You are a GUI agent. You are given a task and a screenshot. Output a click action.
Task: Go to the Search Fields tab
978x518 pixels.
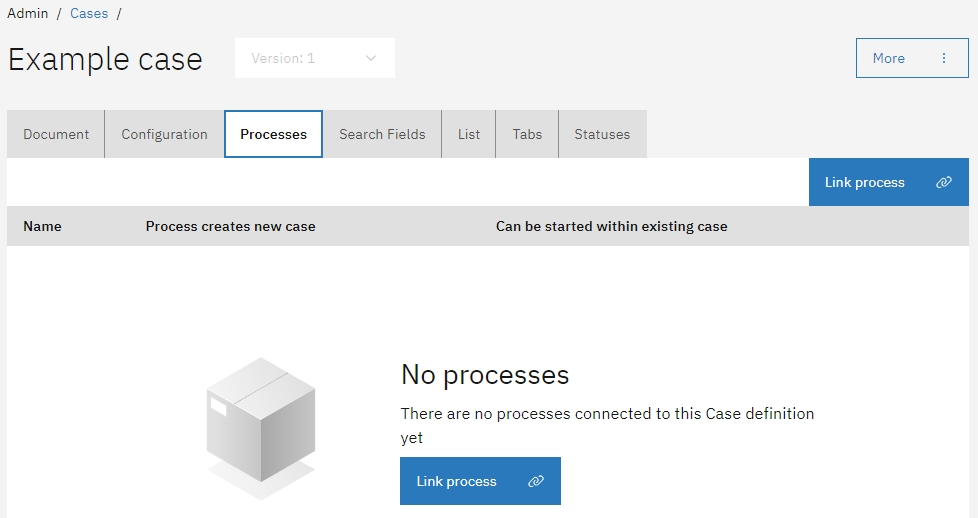point(382,134)
